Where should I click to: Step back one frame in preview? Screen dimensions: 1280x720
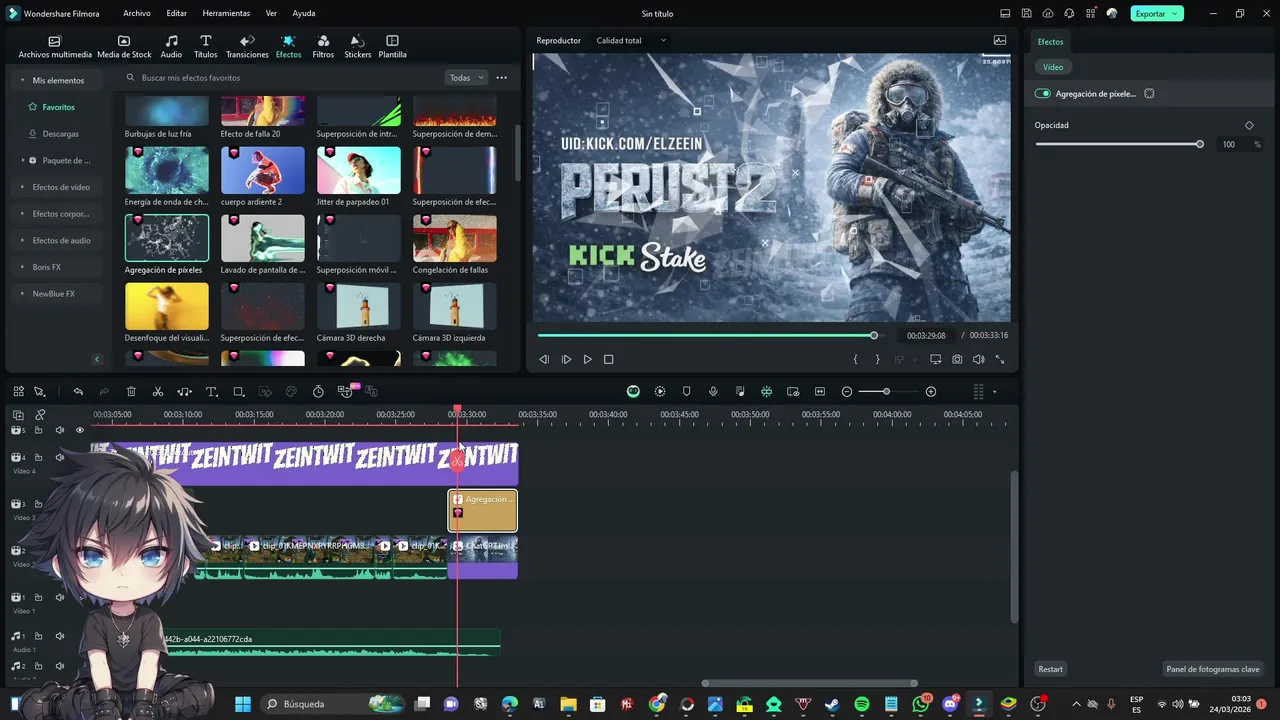(544, 359)
